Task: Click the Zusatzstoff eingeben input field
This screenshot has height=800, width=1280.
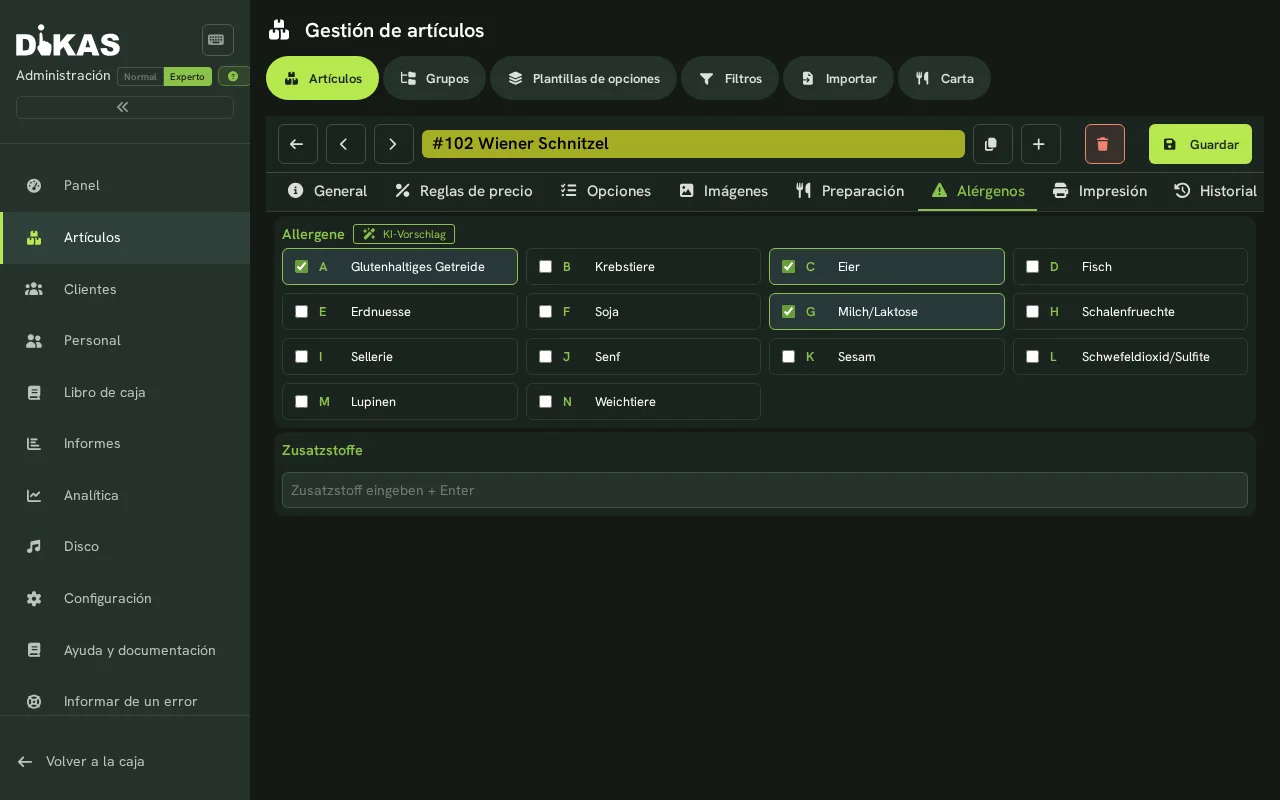Action: [765, 490]
